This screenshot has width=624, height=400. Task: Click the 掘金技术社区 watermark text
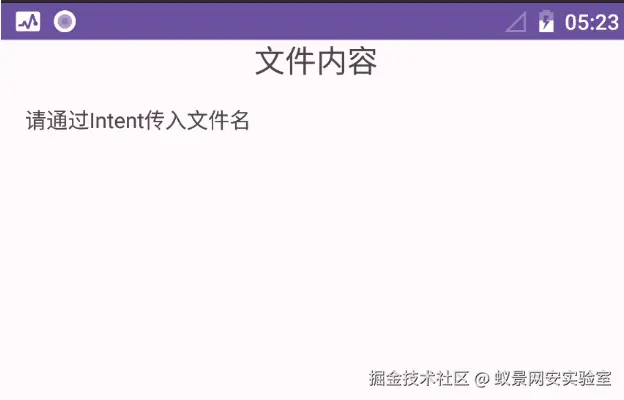[419, 378]
